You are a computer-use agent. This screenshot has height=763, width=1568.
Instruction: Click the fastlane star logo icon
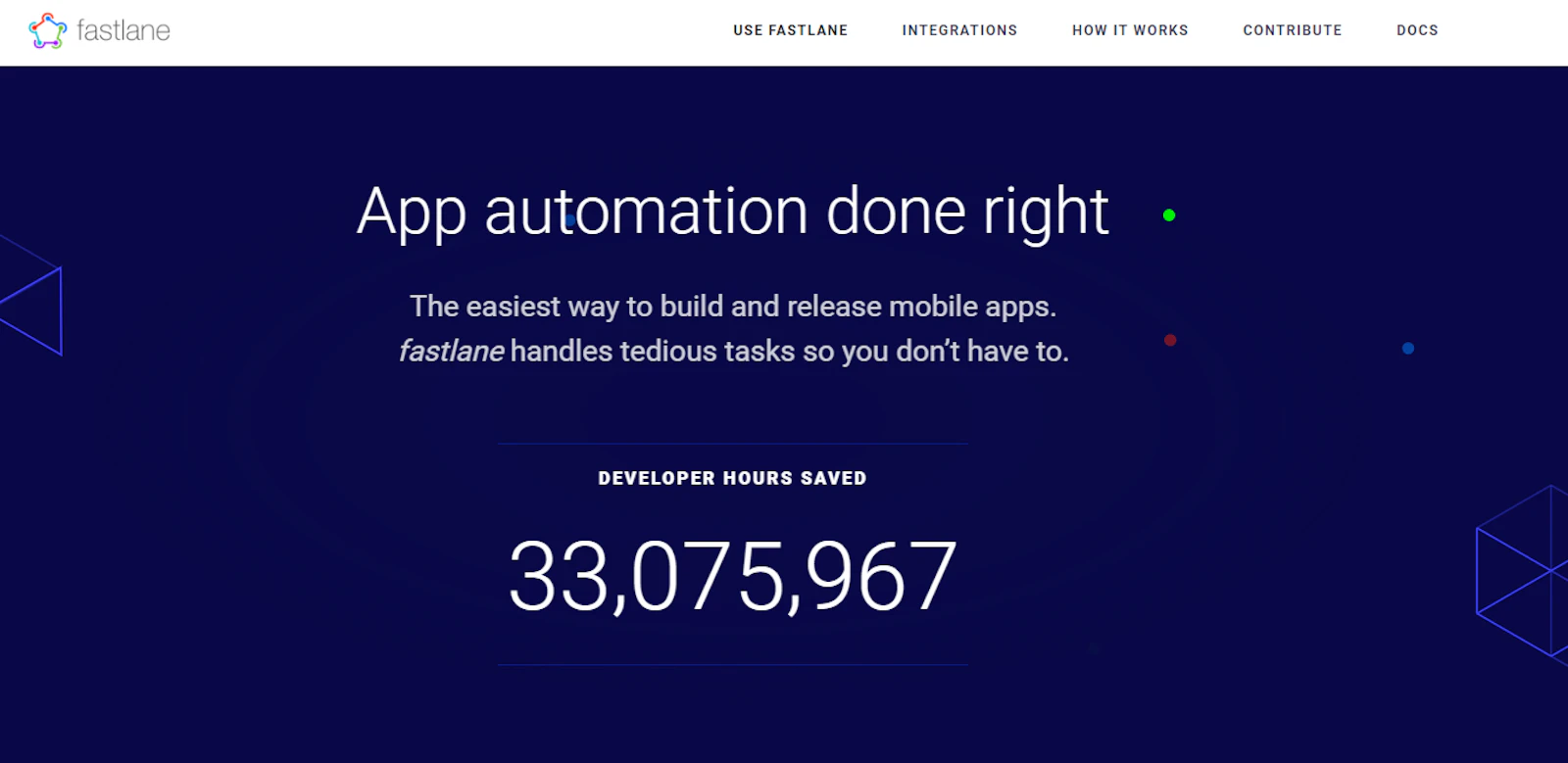pos(48,30)
